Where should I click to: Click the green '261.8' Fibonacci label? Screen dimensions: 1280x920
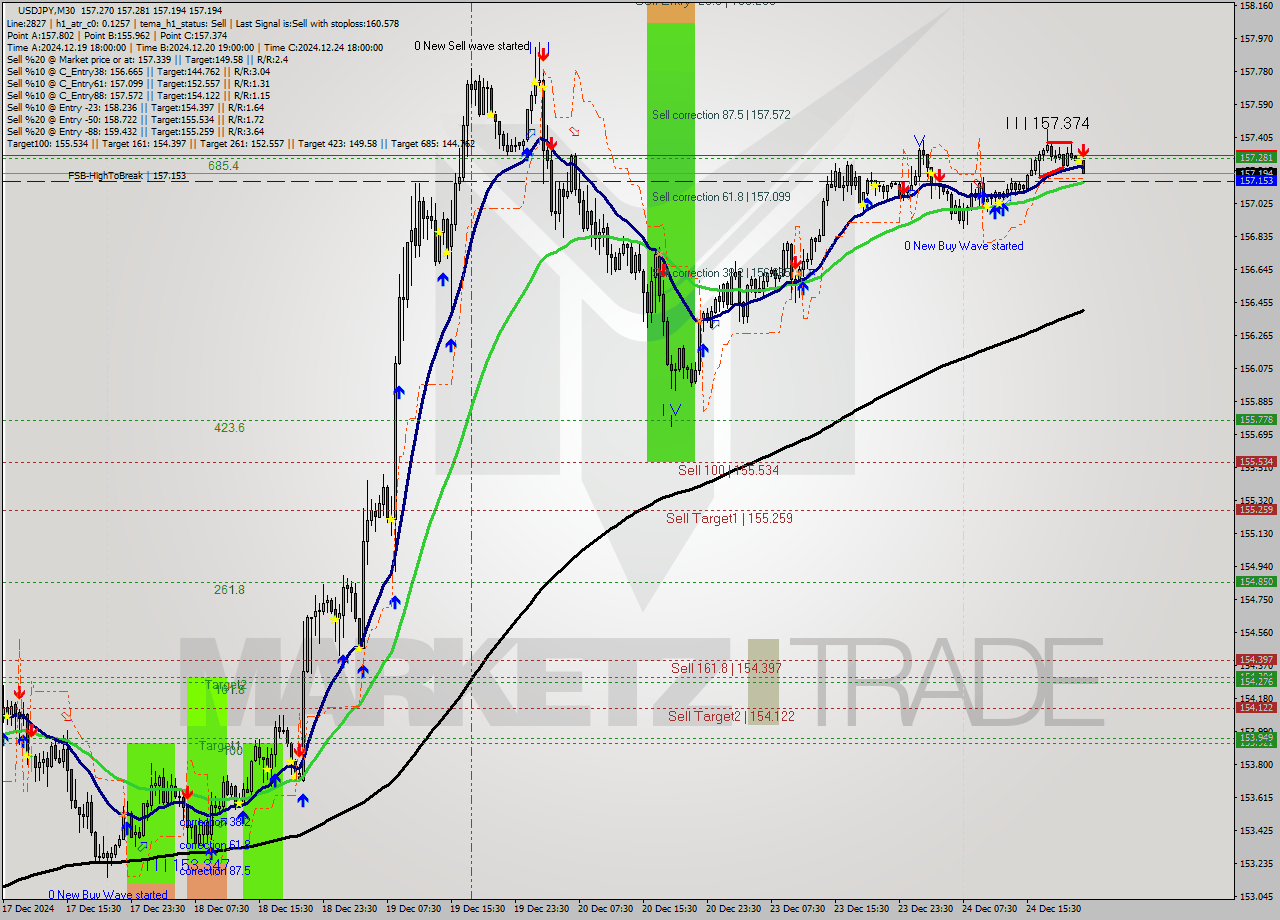[x=229, y=590]
